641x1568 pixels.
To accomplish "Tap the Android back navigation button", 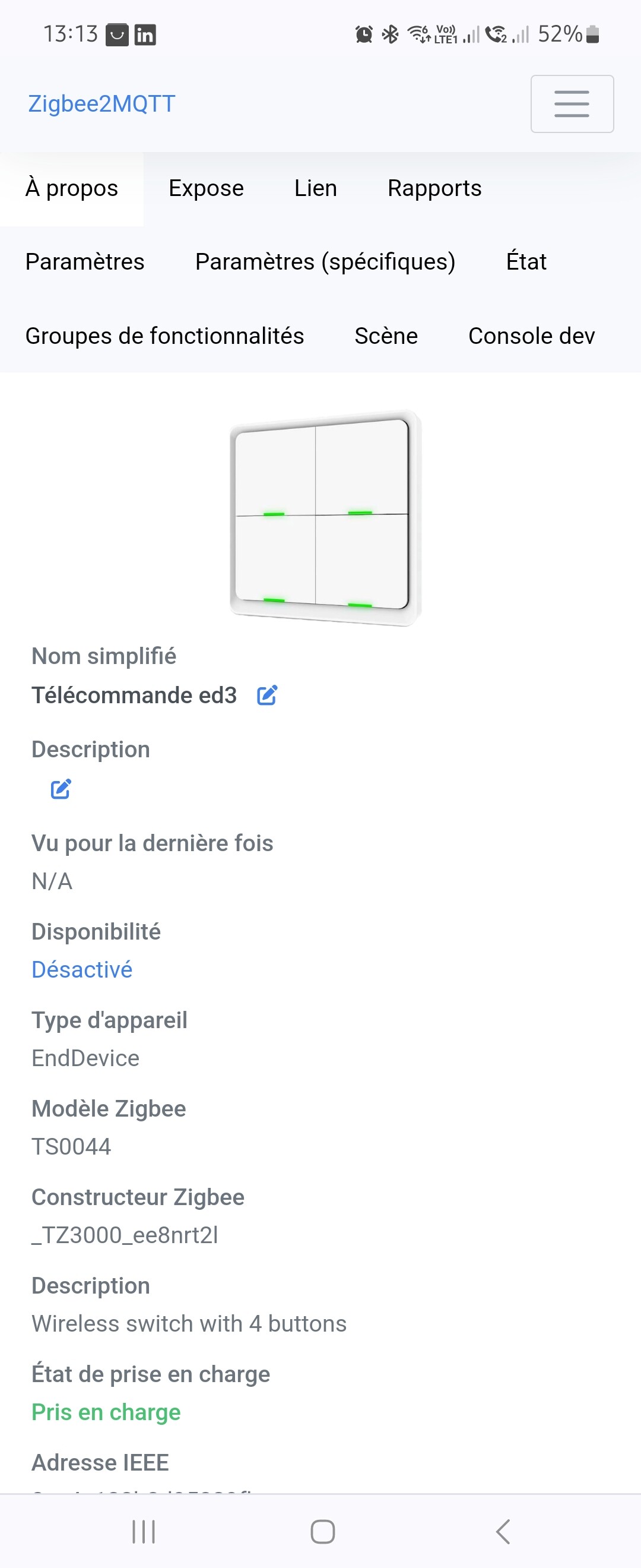I will click(x=503, y=1532).
